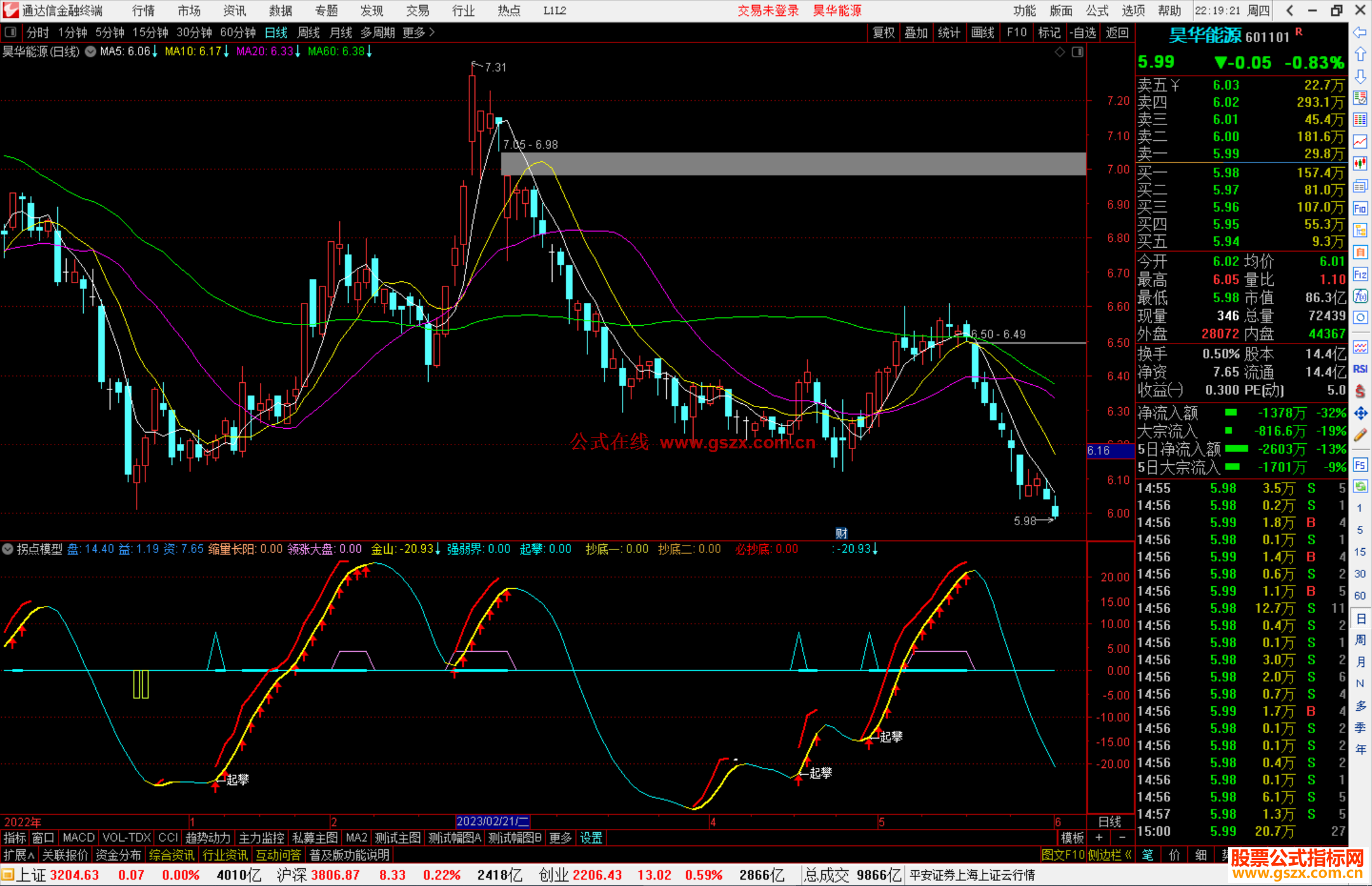
Task: Collapse the 侧边栏 side panel
Action: tap(1110, 856)
